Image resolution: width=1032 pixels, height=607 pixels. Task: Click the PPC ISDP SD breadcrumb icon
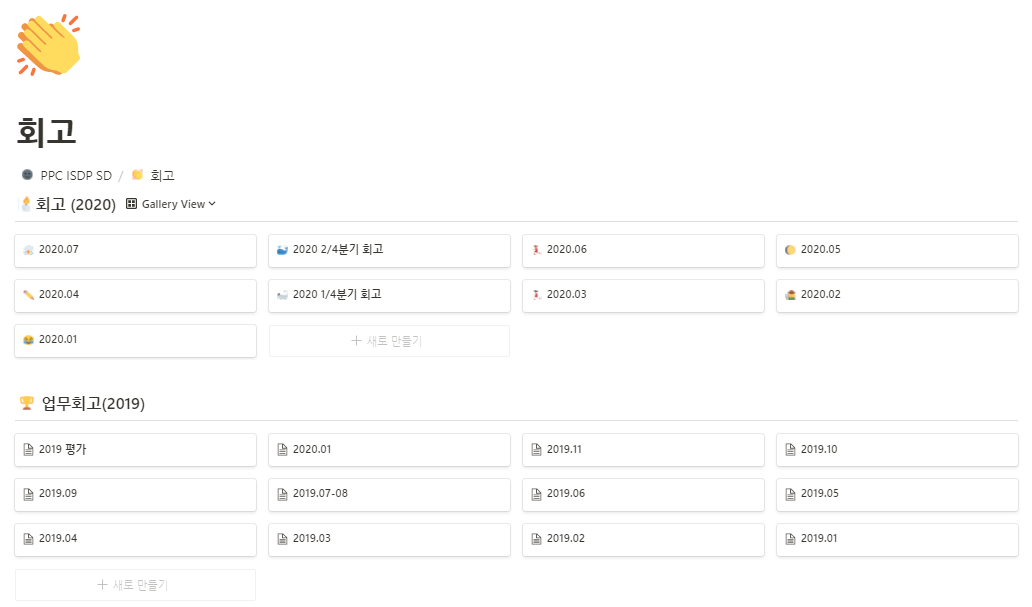click(x=27, y=174)
